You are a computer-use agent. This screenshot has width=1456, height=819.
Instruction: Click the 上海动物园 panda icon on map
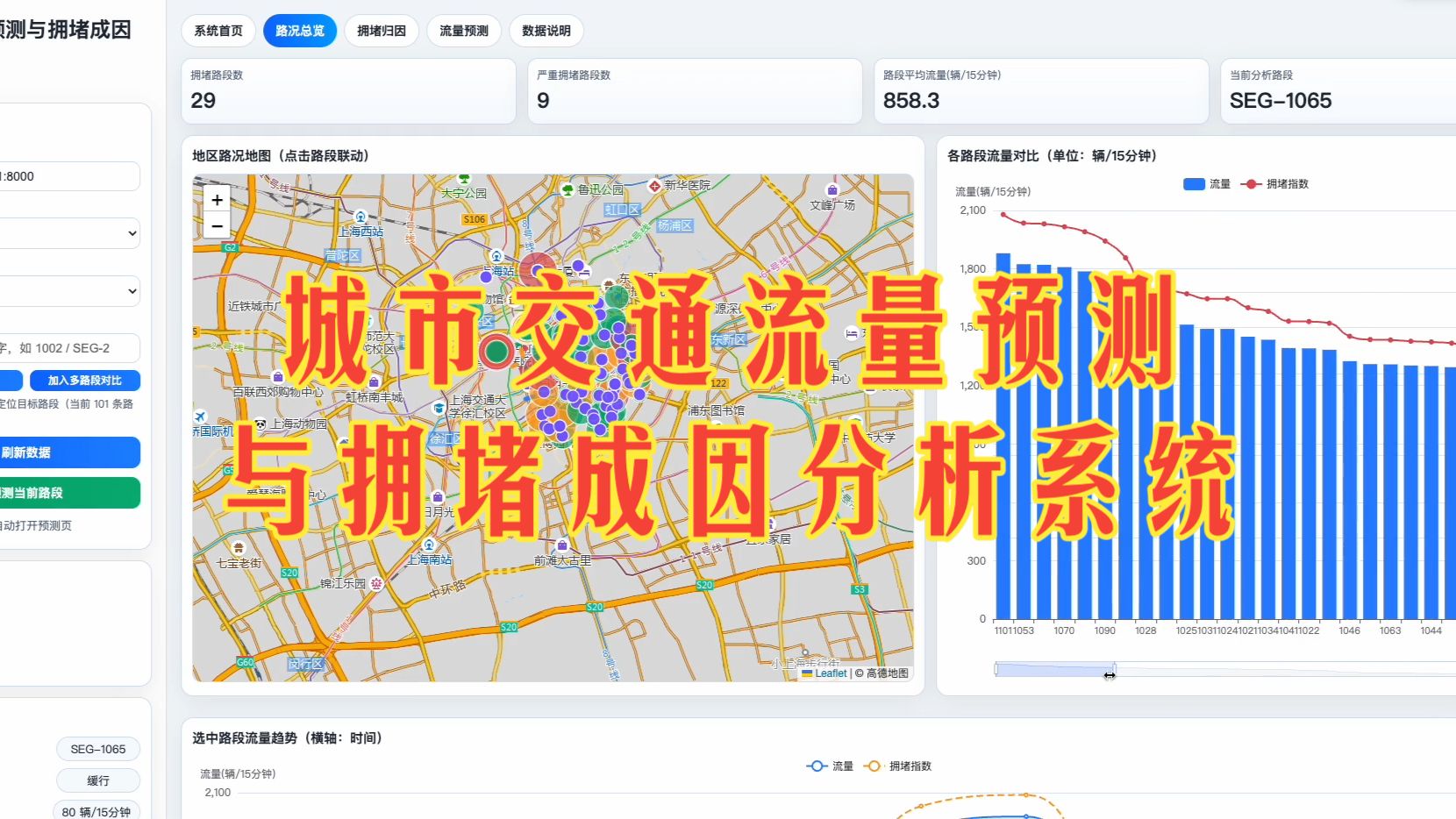261,424
